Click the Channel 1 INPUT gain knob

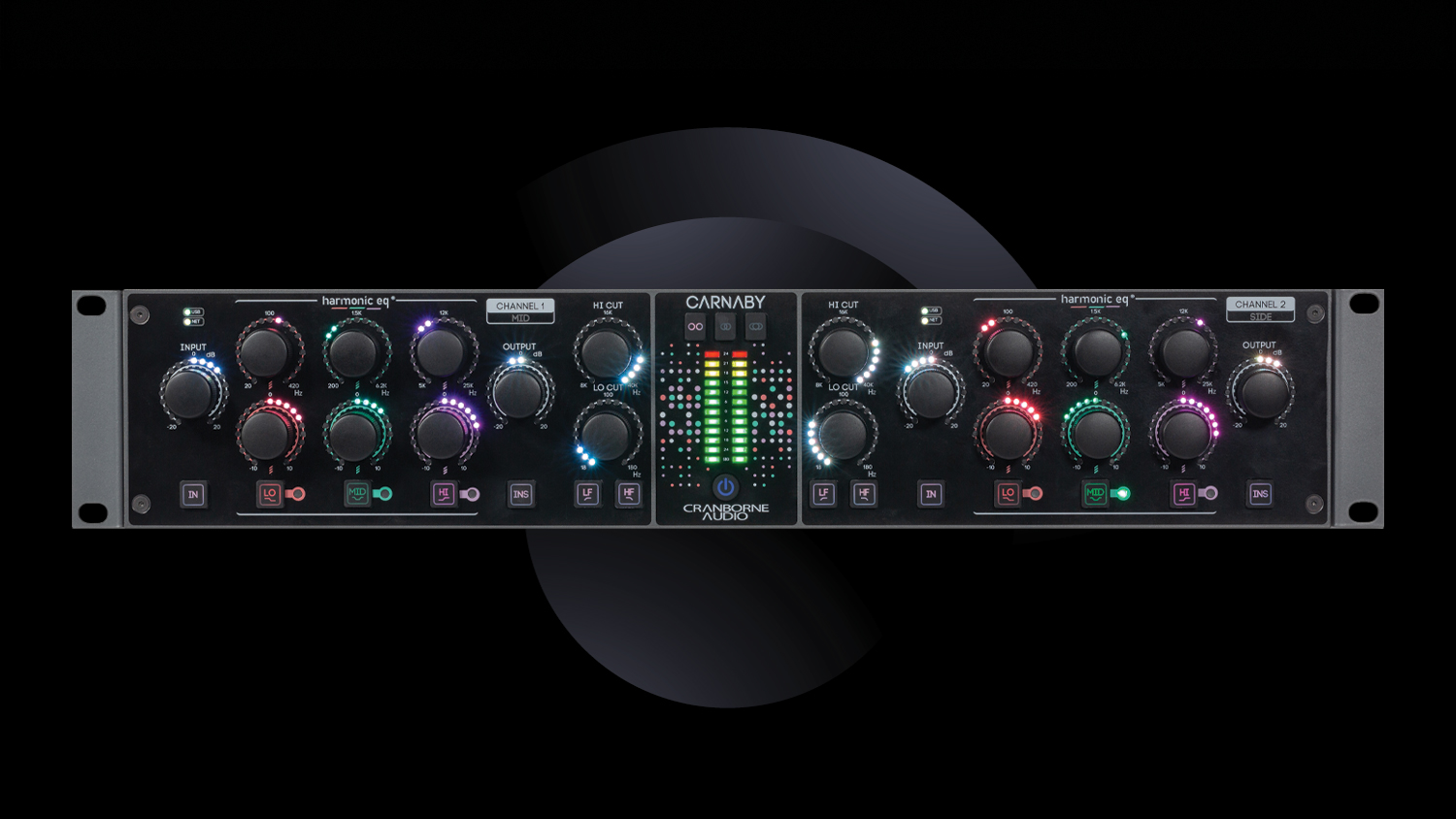pos(190,392)
